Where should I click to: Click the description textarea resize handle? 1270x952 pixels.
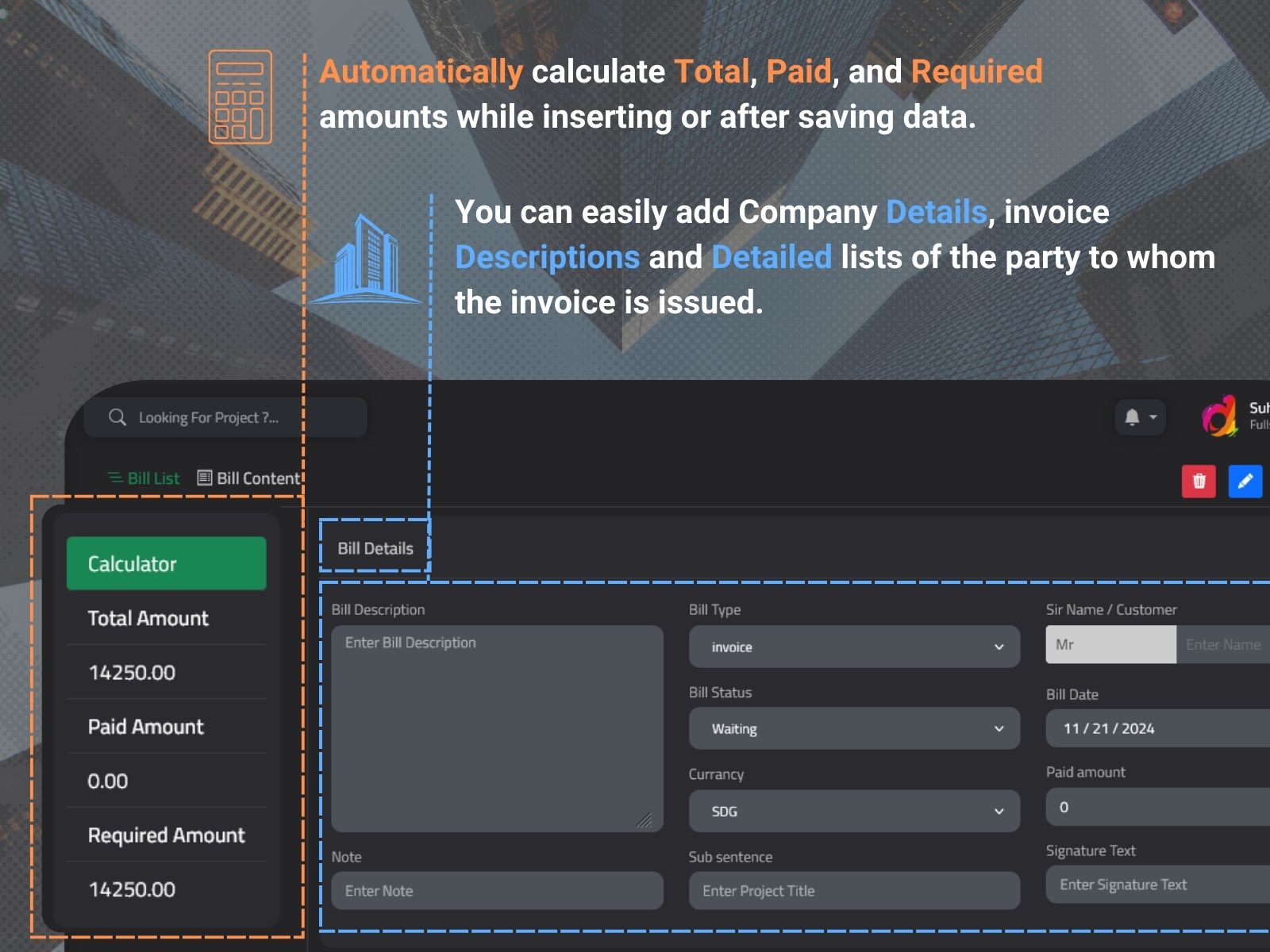[x=645, y=820]
